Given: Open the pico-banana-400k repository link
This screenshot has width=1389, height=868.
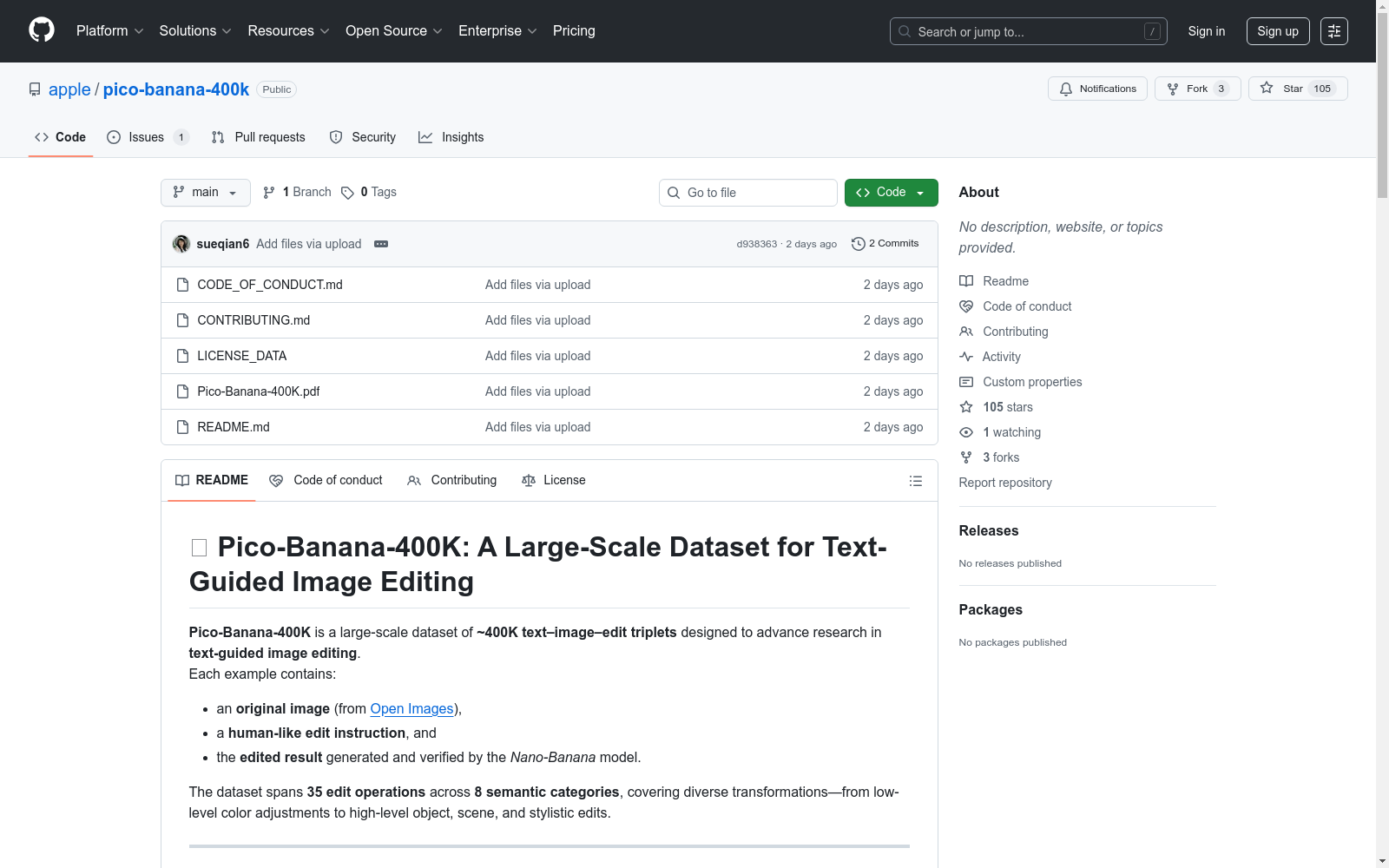Looking at the screenshot, I should tap(176, 89).
